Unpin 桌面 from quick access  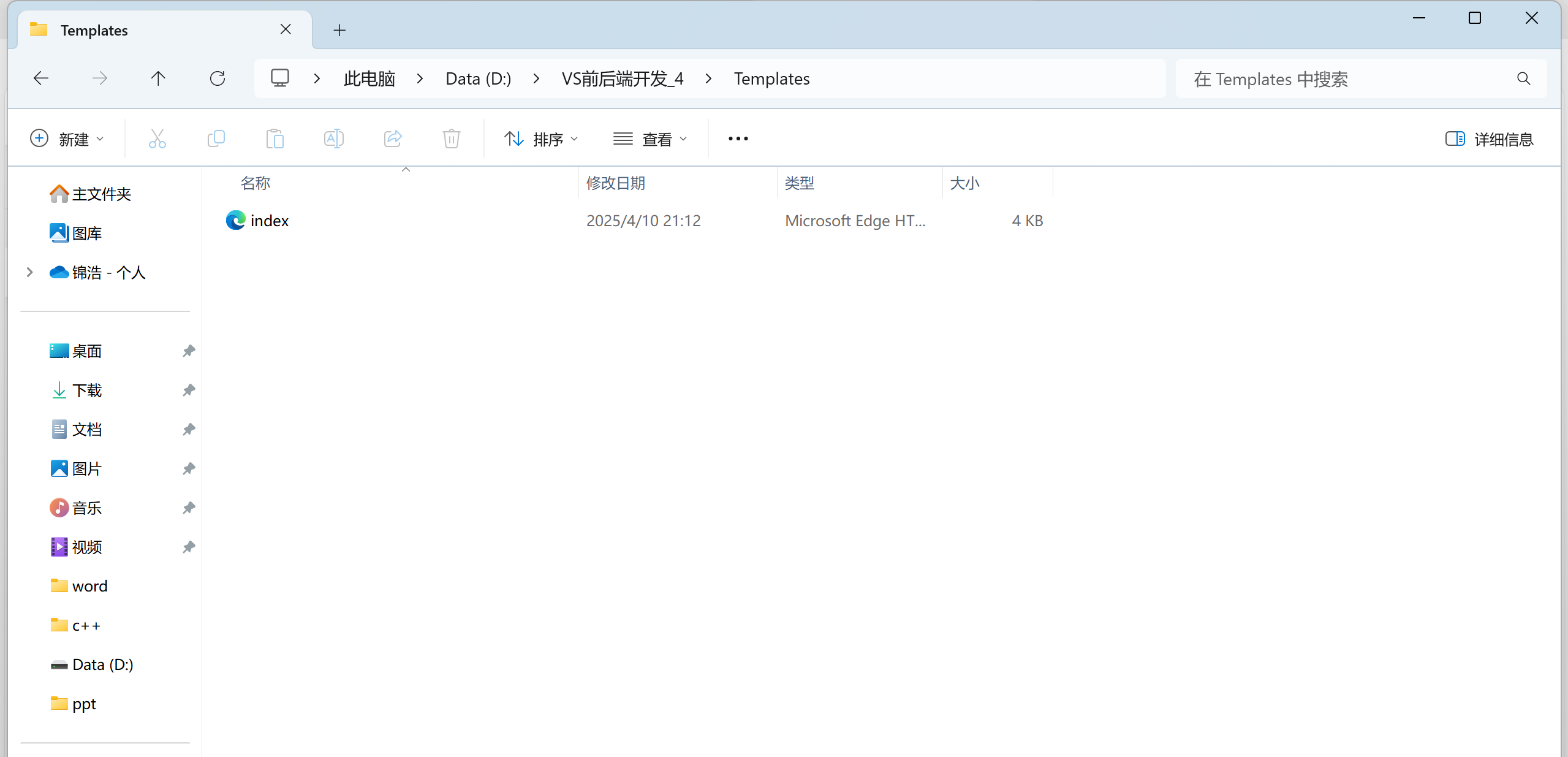click(189, 351)
